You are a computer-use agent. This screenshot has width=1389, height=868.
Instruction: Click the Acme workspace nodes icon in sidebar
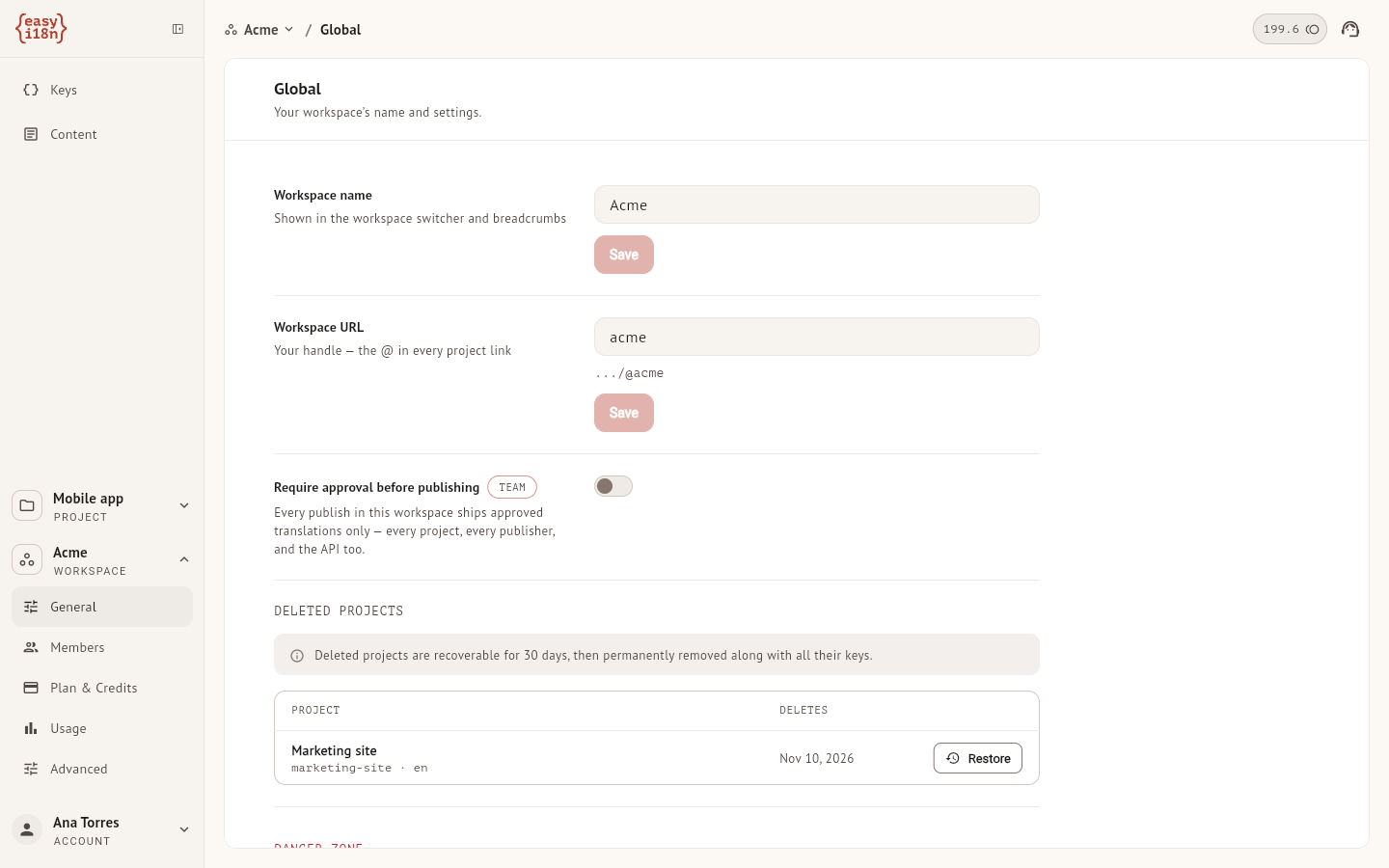tap(27, 559)
